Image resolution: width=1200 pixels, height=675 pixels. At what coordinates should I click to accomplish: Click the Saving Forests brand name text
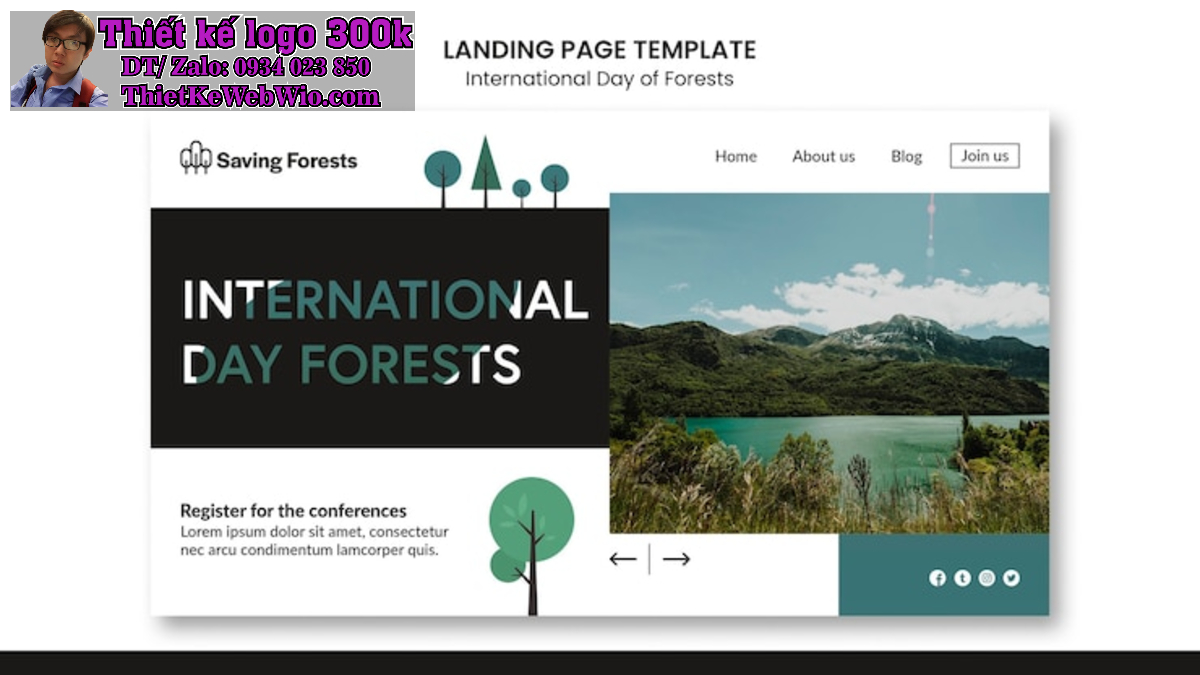tap(288, 160)
